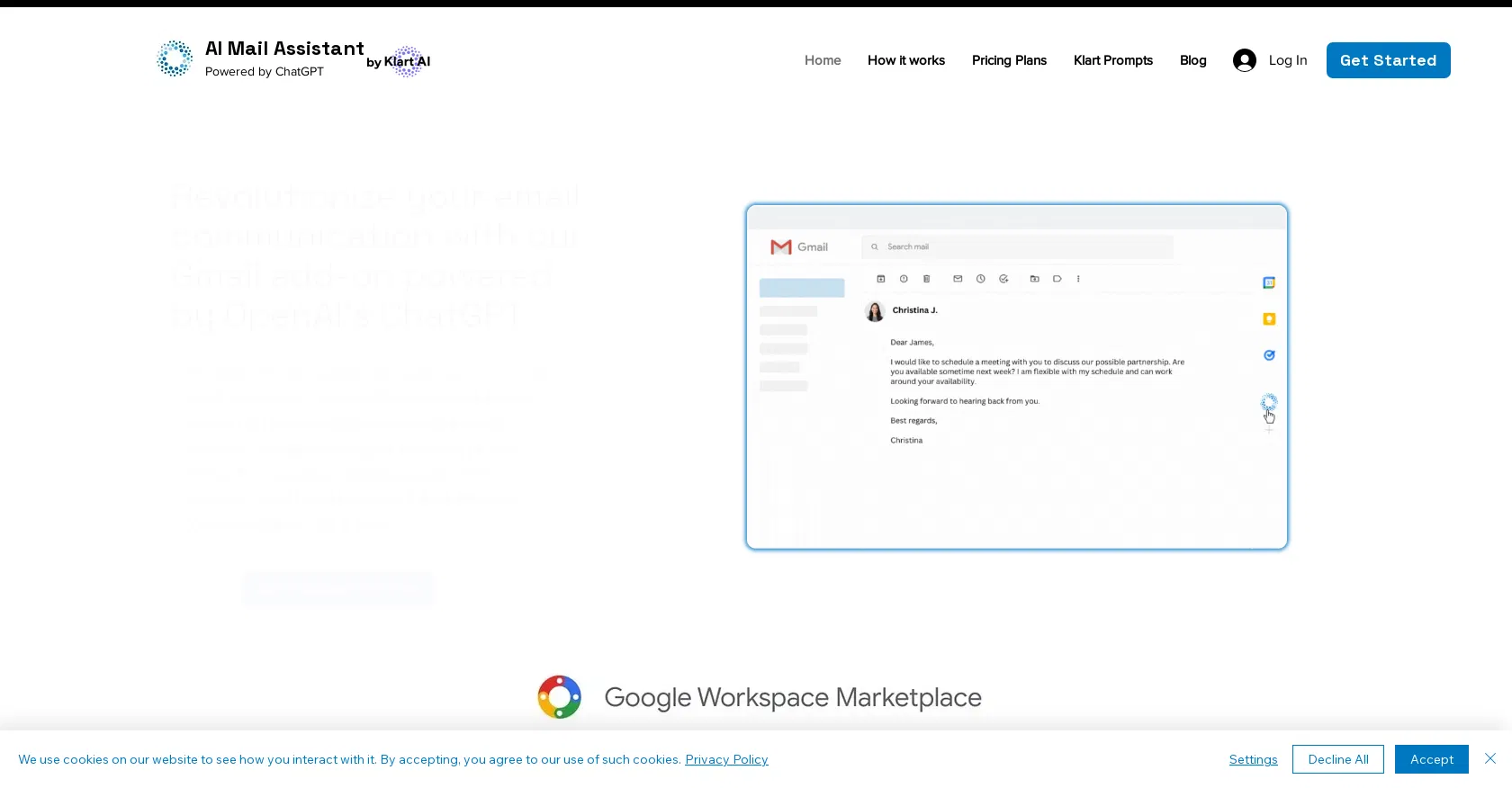This screenshot has height=788, width=1512.
Task: Click the Google Workspace Marketplace icon
Action: [x=560, y=697]
